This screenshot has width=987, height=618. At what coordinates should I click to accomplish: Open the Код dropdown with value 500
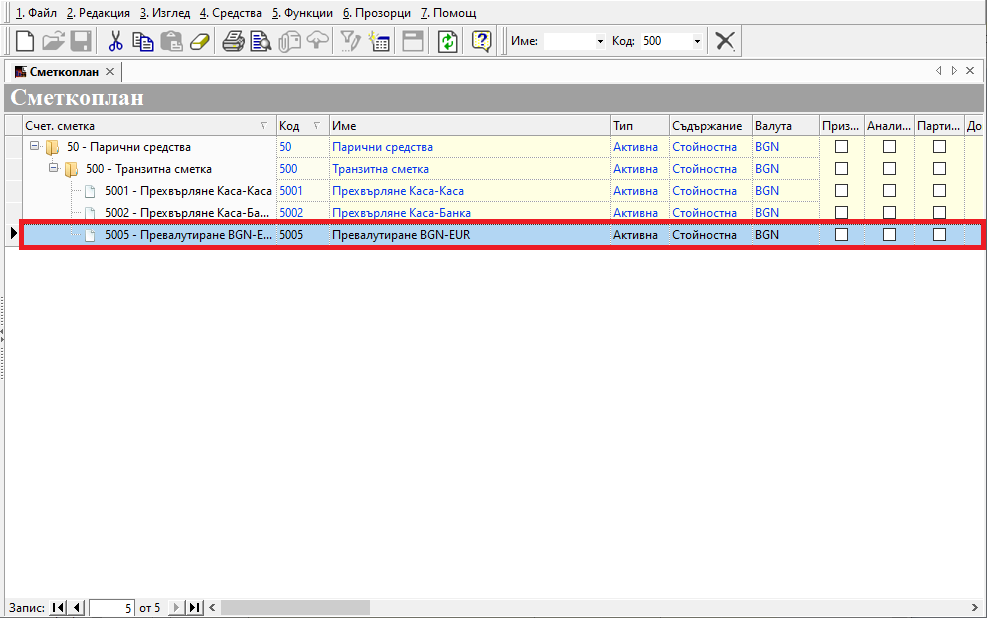point(697,41)
